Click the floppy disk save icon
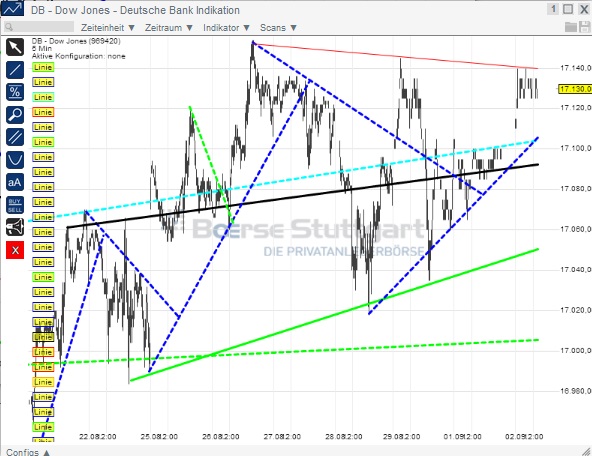 point(584,27)
